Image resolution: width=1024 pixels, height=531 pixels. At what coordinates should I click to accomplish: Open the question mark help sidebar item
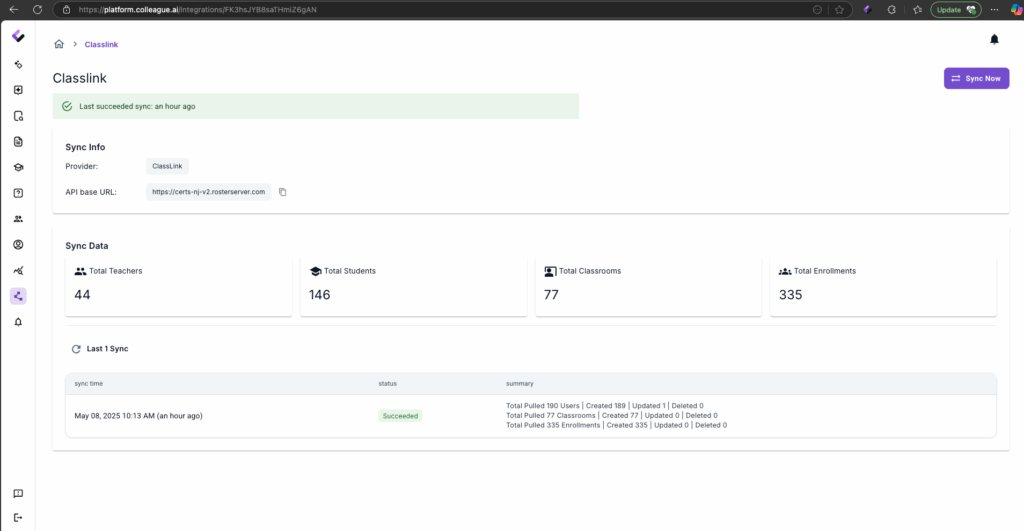tap(18, 193)
